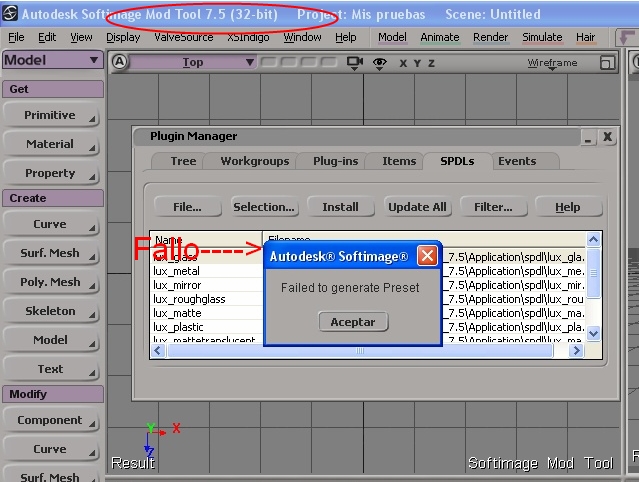This screenshot has height=482, width=639.
Task: Click the Softimage logo icon in title bar
Action: [10, 13]
